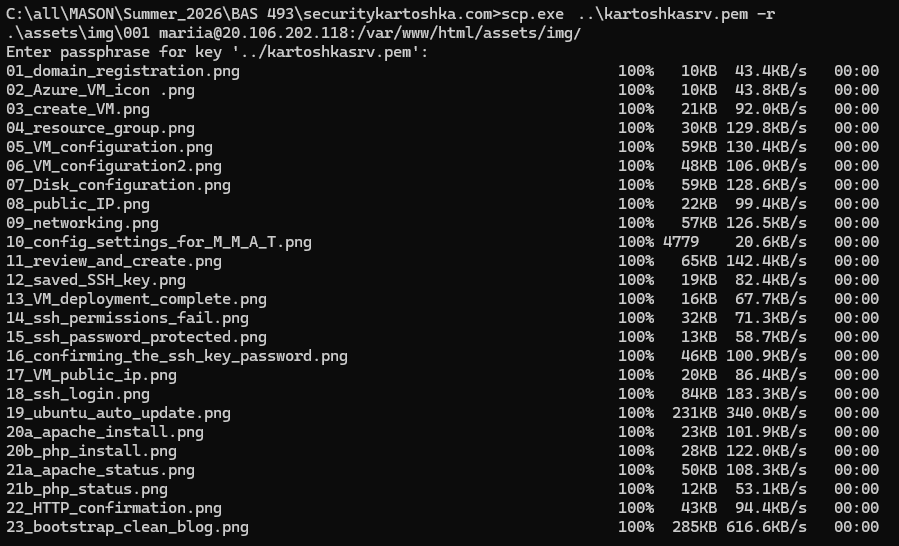Select the 20b_php_install.png filename
The height and width of the screenshot is (546, 899).
(x=91, y=451)
